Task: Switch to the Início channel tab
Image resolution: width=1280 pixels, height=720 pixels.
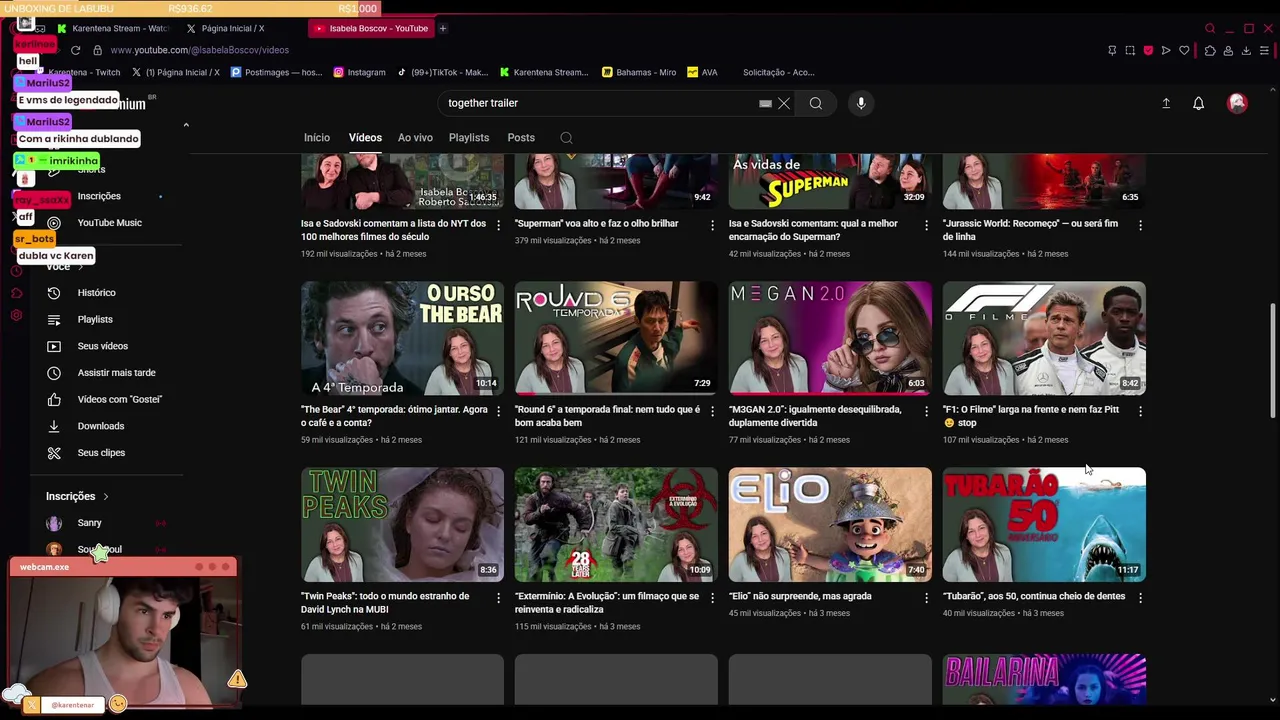Action: 317,138
